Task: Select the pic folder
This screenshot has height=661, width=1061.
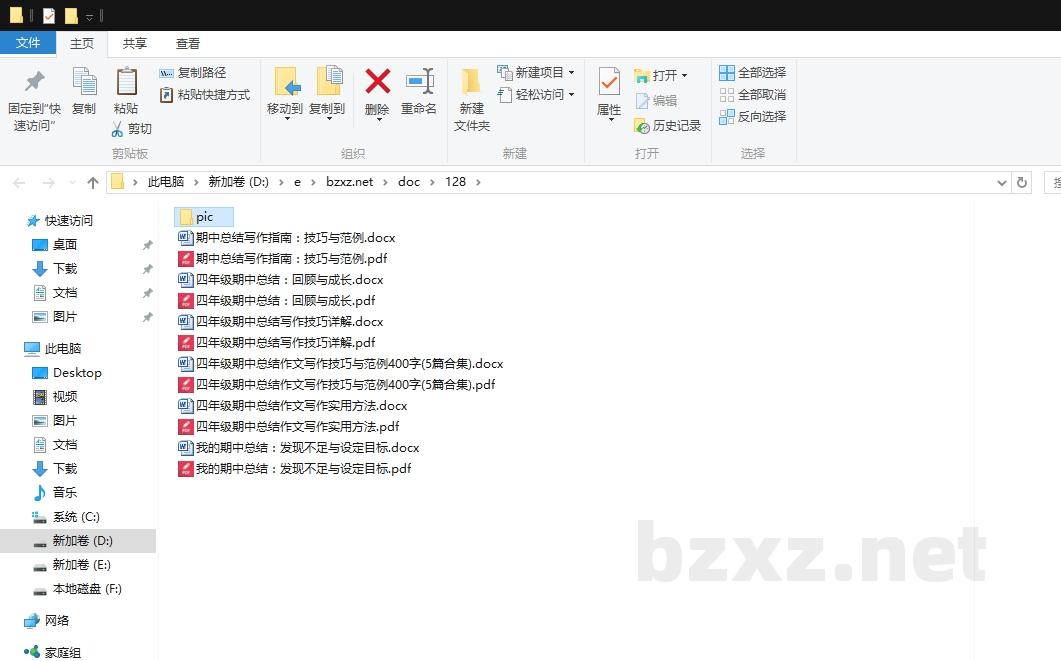Action: [204, 217]
